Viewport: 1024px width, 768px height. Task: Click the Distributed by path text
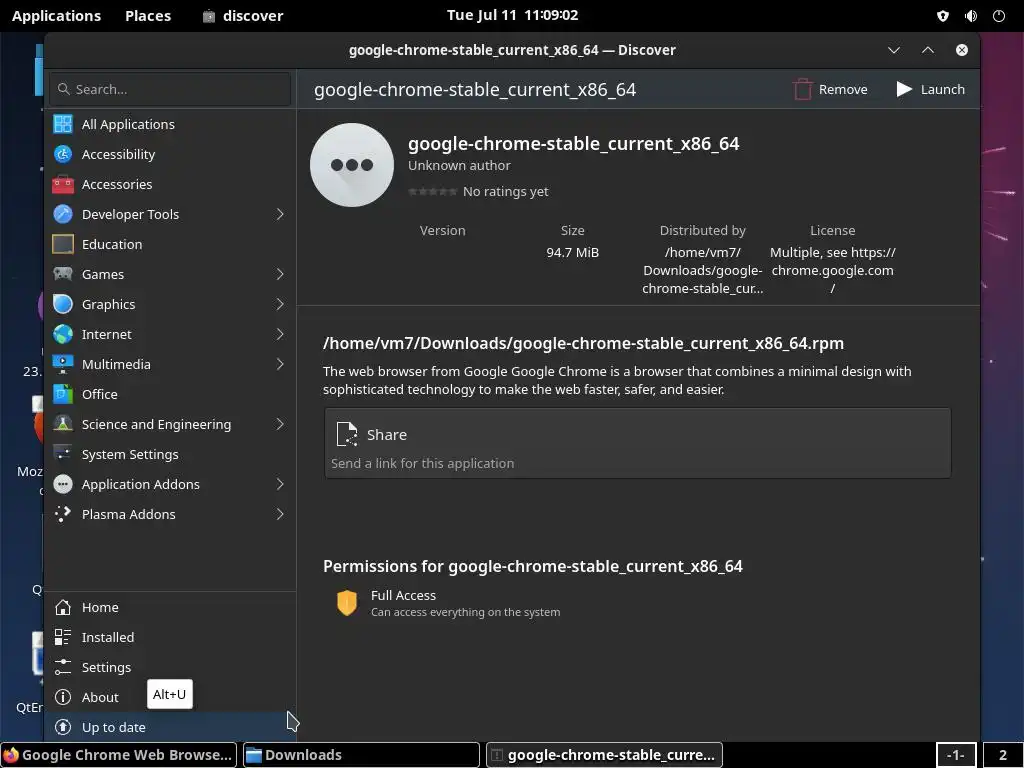(703, 270)
